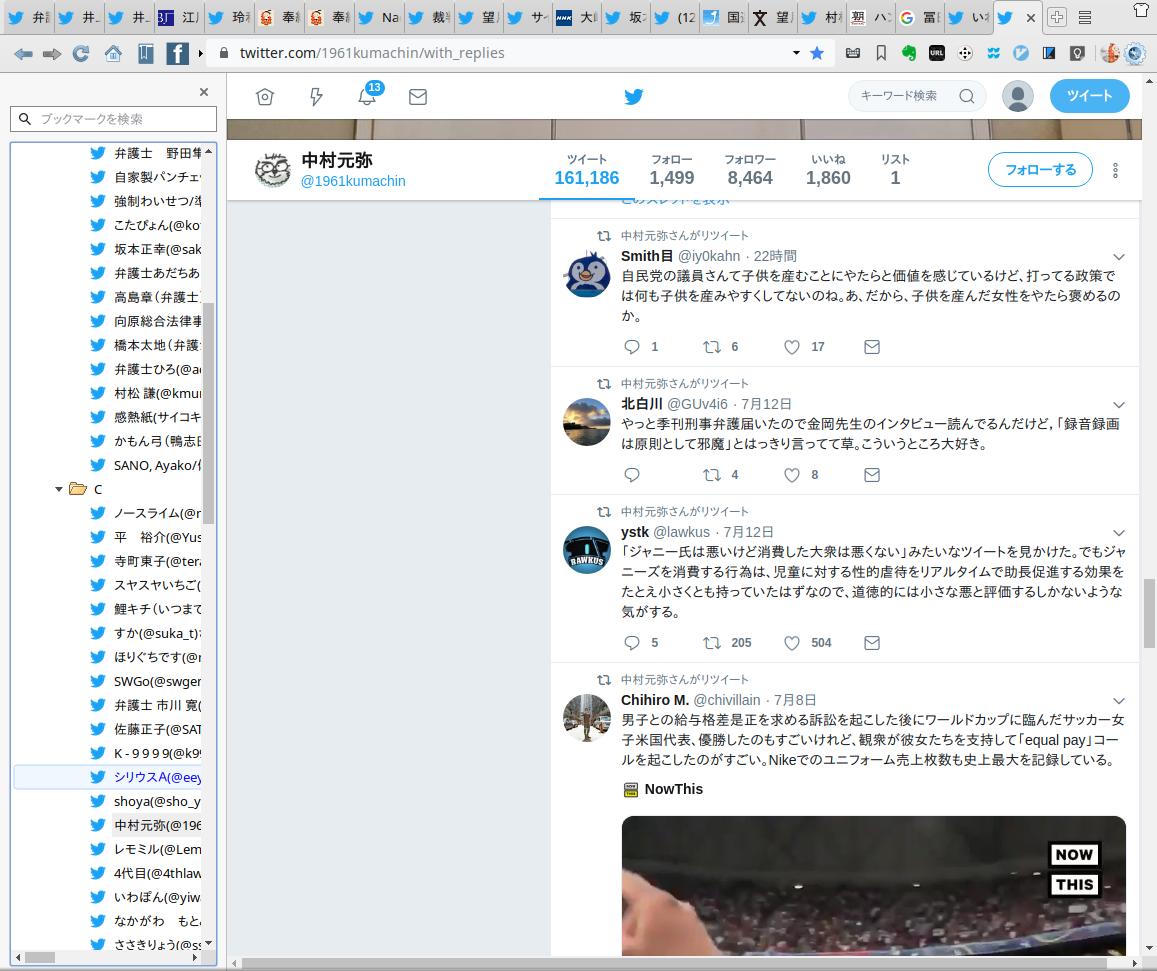This screenshot has height=971, width=1157.
Task: Expand the toolbar overflow arrow next to Facebook
Action: (x=200, y=54)
